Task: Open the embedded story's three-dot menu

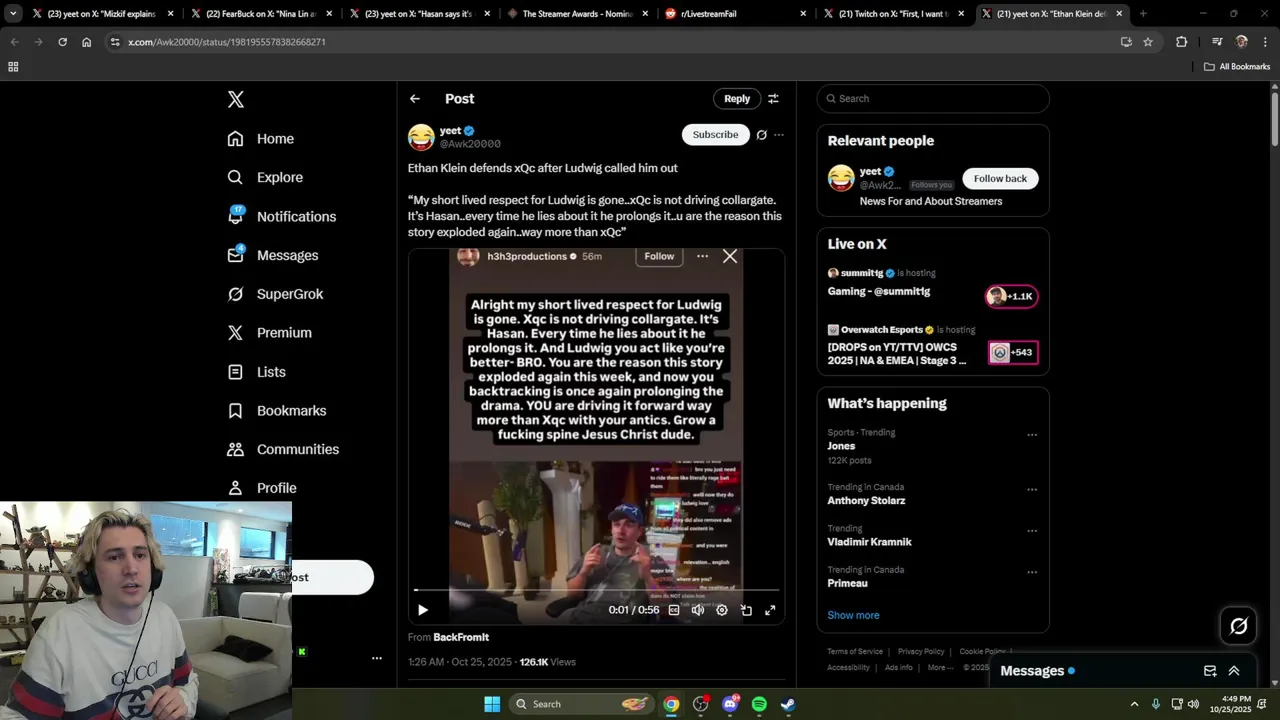Action: pyautogui.click(x=702, y=256)
